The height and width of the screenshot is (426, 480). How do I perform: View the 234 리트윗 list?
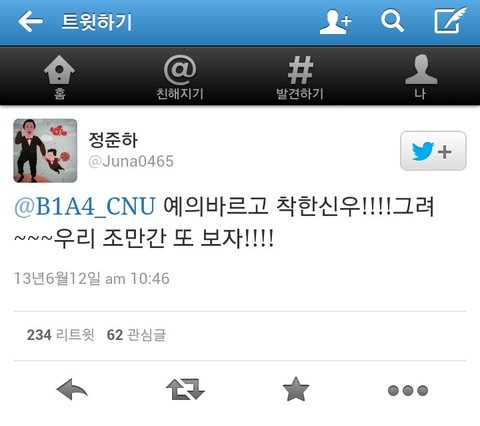[61, 335]
